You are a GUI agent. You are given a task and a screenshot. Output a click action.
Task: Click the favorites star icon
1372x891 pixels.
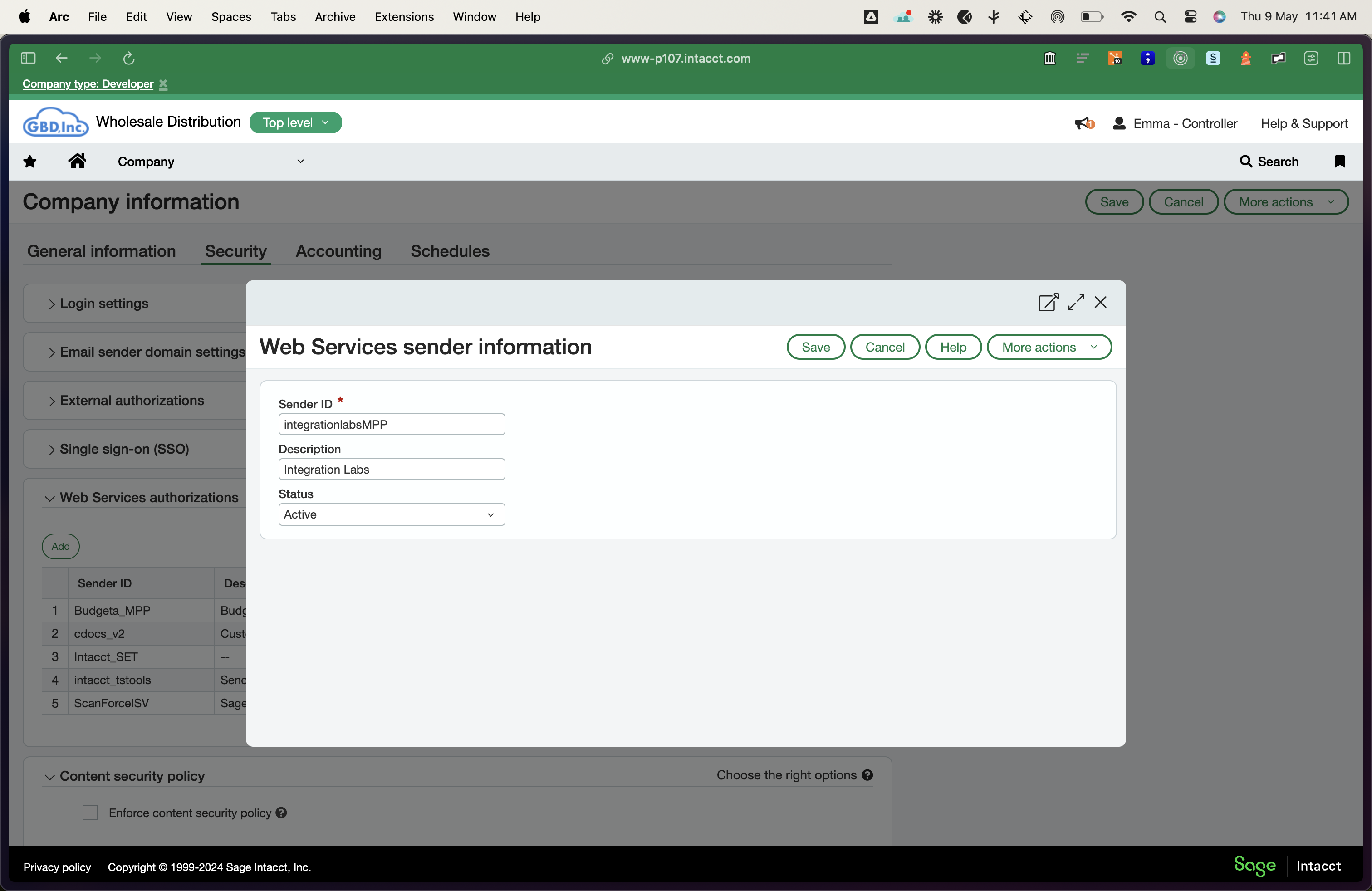coord(30,162)
